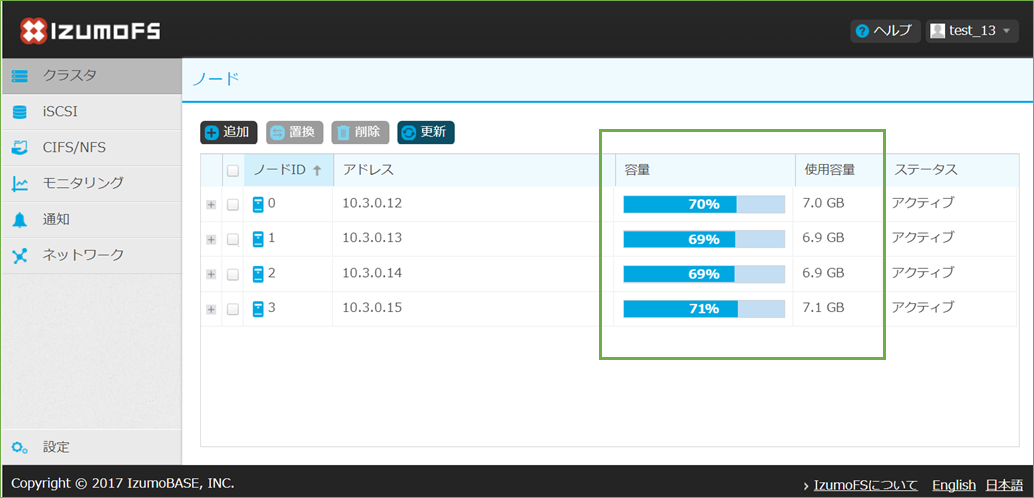This screenshot has height=498, width=1034.
Task: Select the checkbox for node 3
Action: coord(233,309)
